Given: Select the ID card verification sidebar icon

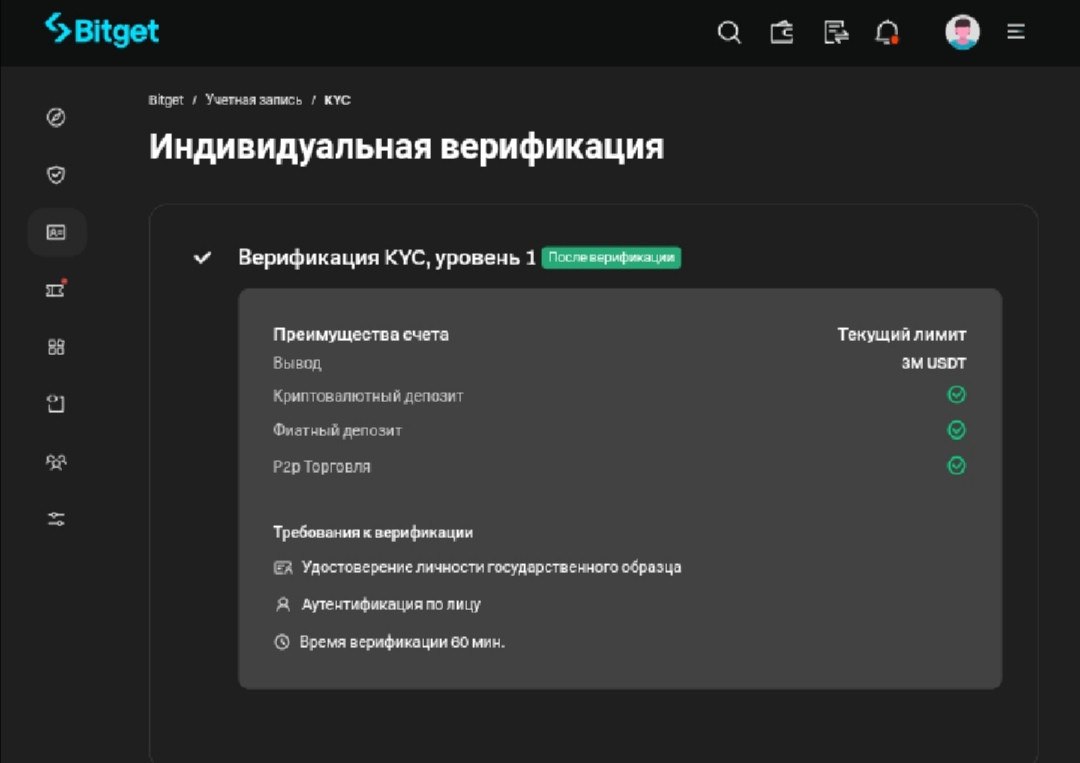Looking at the screenshot, I should tap(57, 232).
